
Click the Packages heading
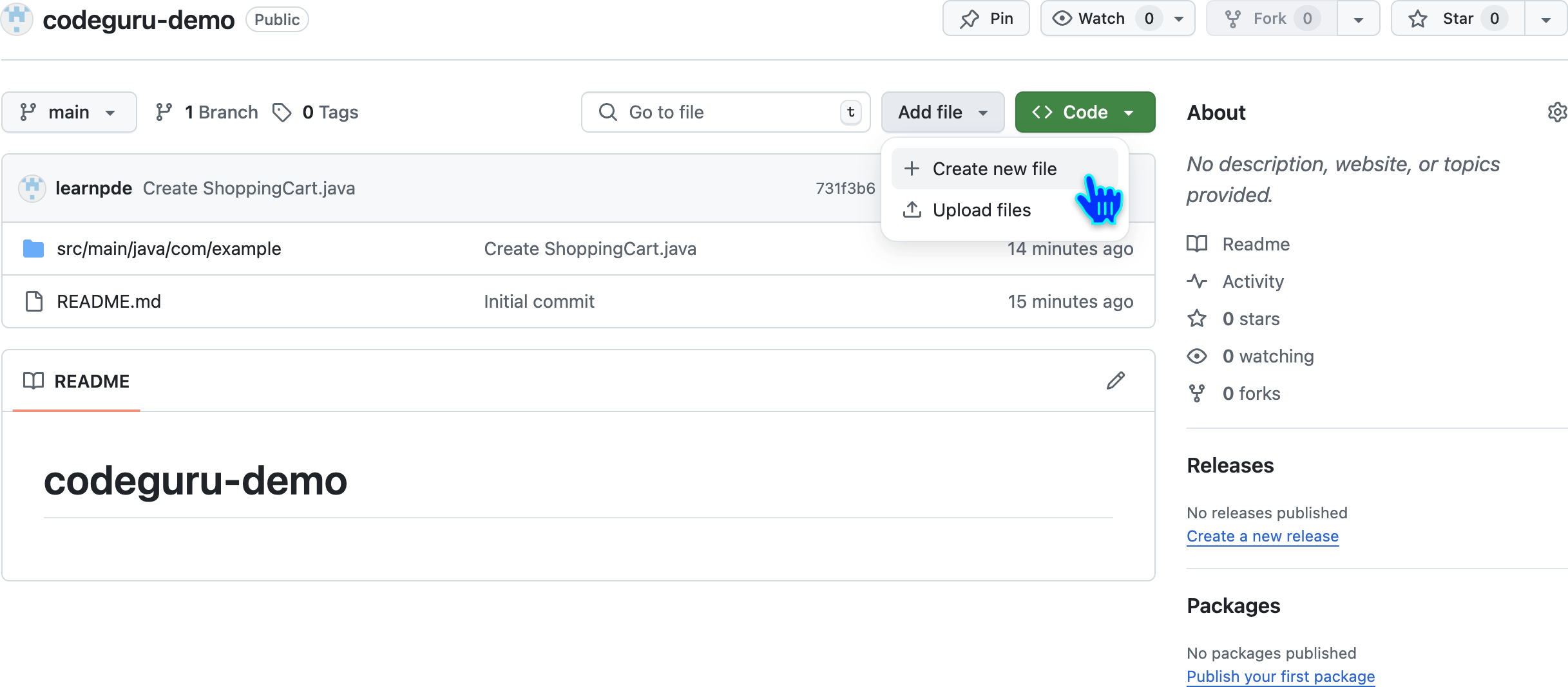(x=1233, y=605)
